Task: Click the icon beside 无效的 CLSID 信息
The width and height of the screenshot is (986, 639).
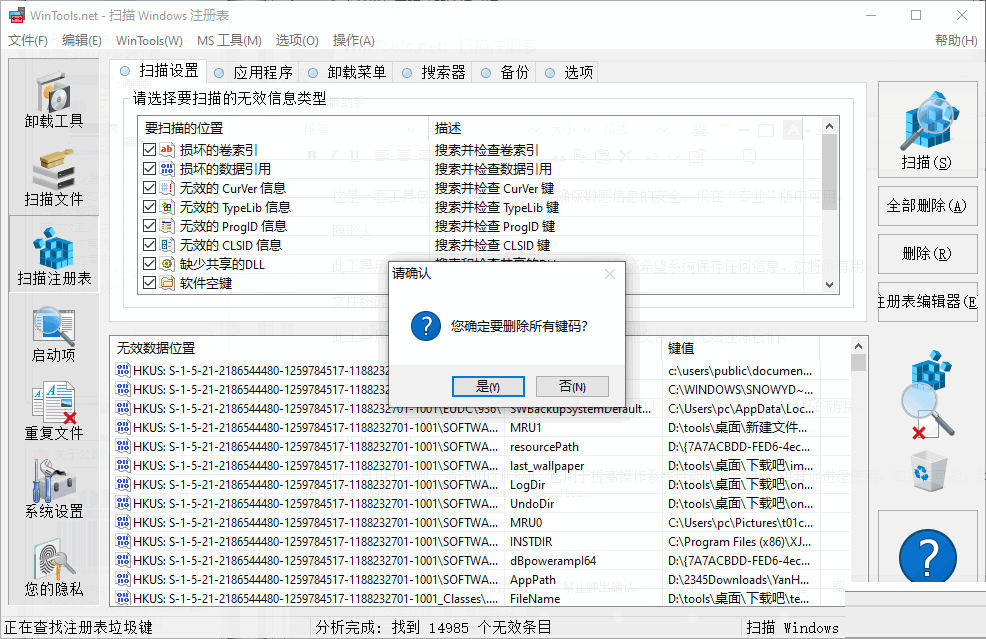Action: point(167,245)
